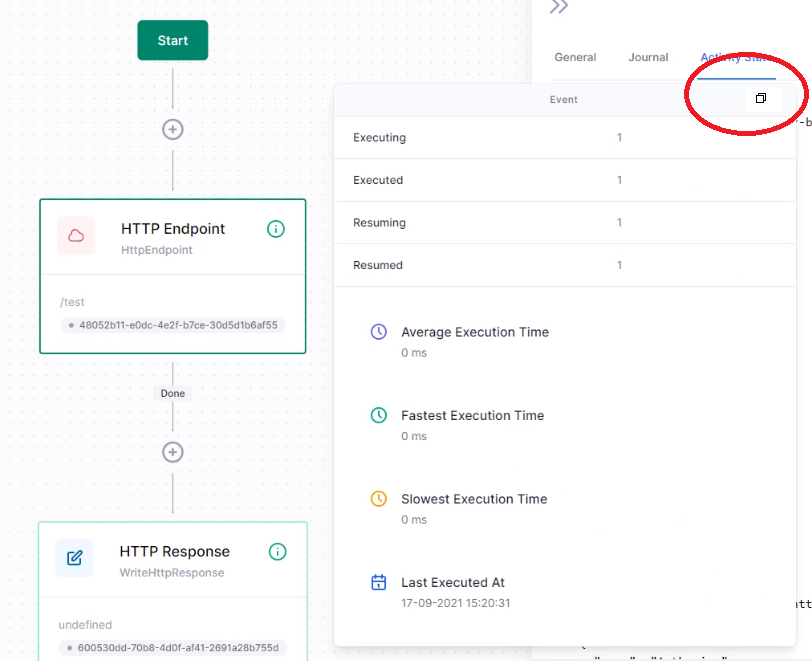812x661 pixels.
Task: Select the calendar icon next to Last Executed At
Action: pos(379,581)
